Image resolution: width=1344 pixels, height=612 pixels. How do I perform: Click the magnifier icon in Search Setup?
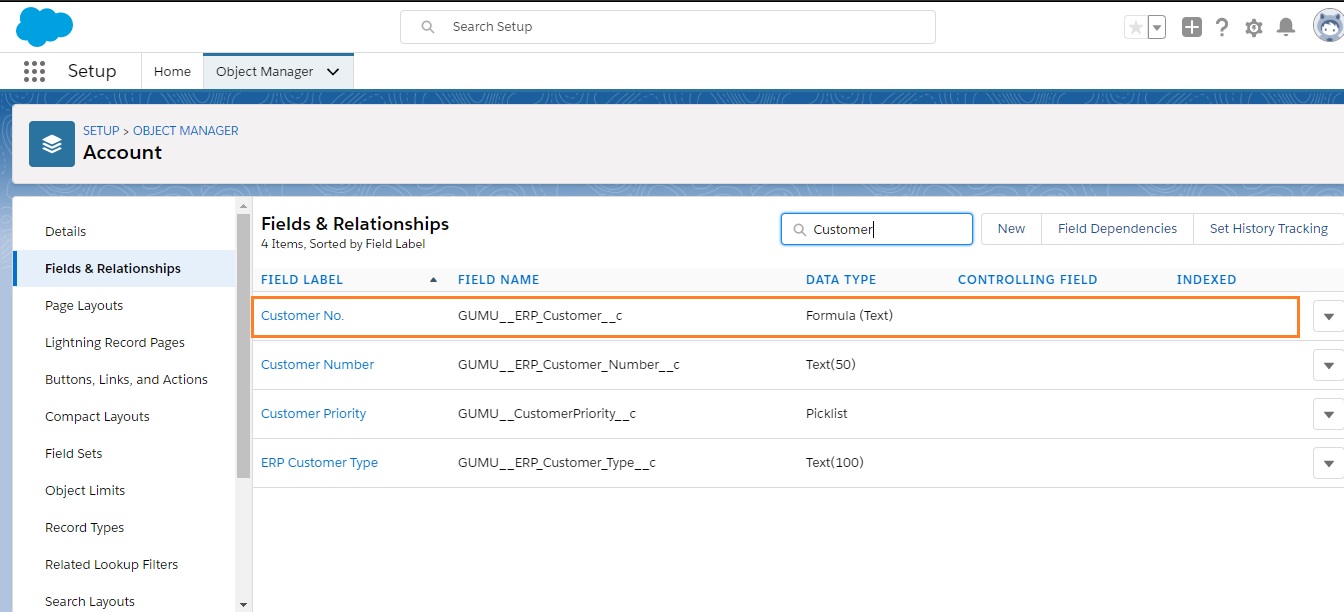pyautogui.click(x=428, y=27)
